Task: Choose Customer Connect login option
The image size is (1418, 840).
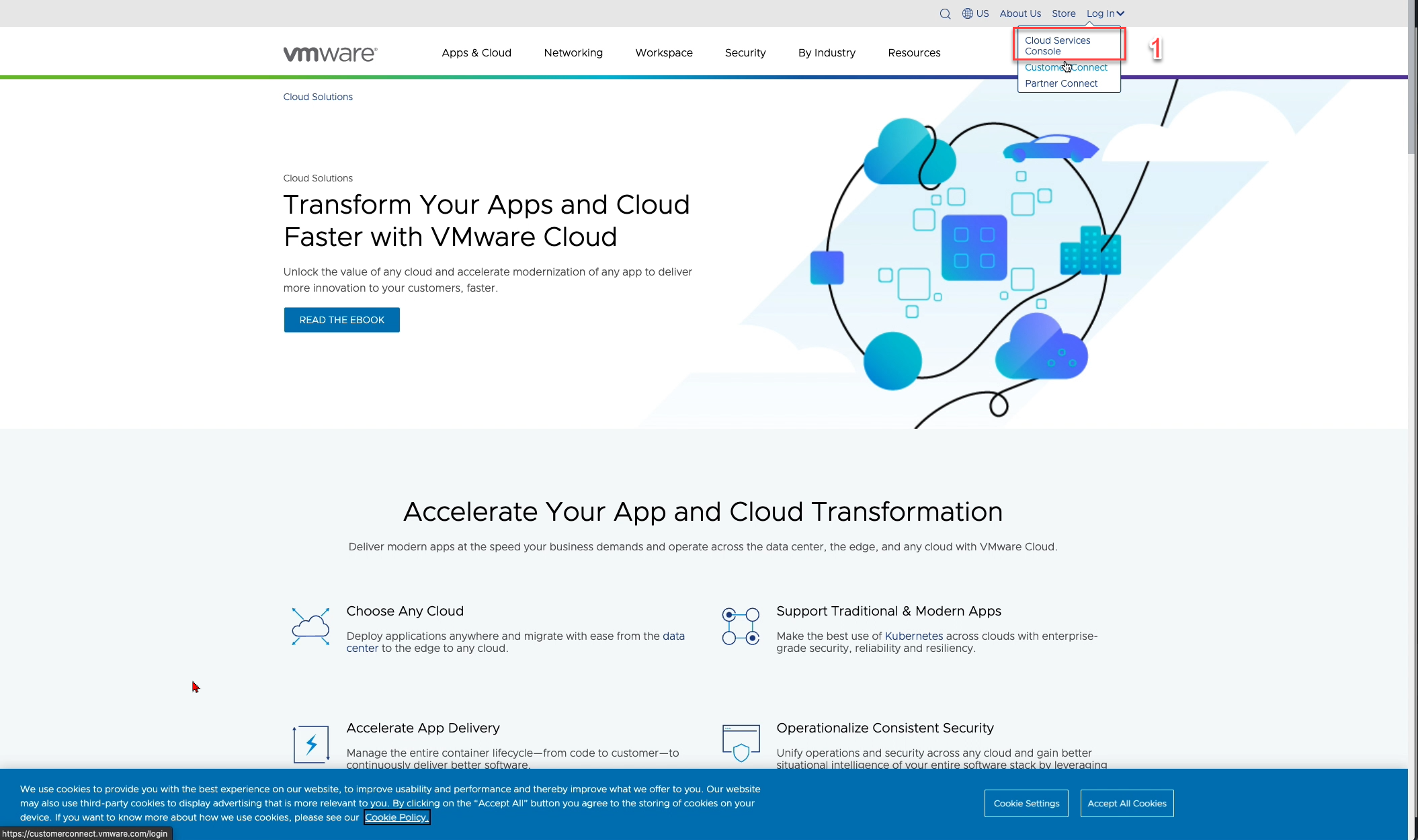Action: click(x=1066, y=67)
